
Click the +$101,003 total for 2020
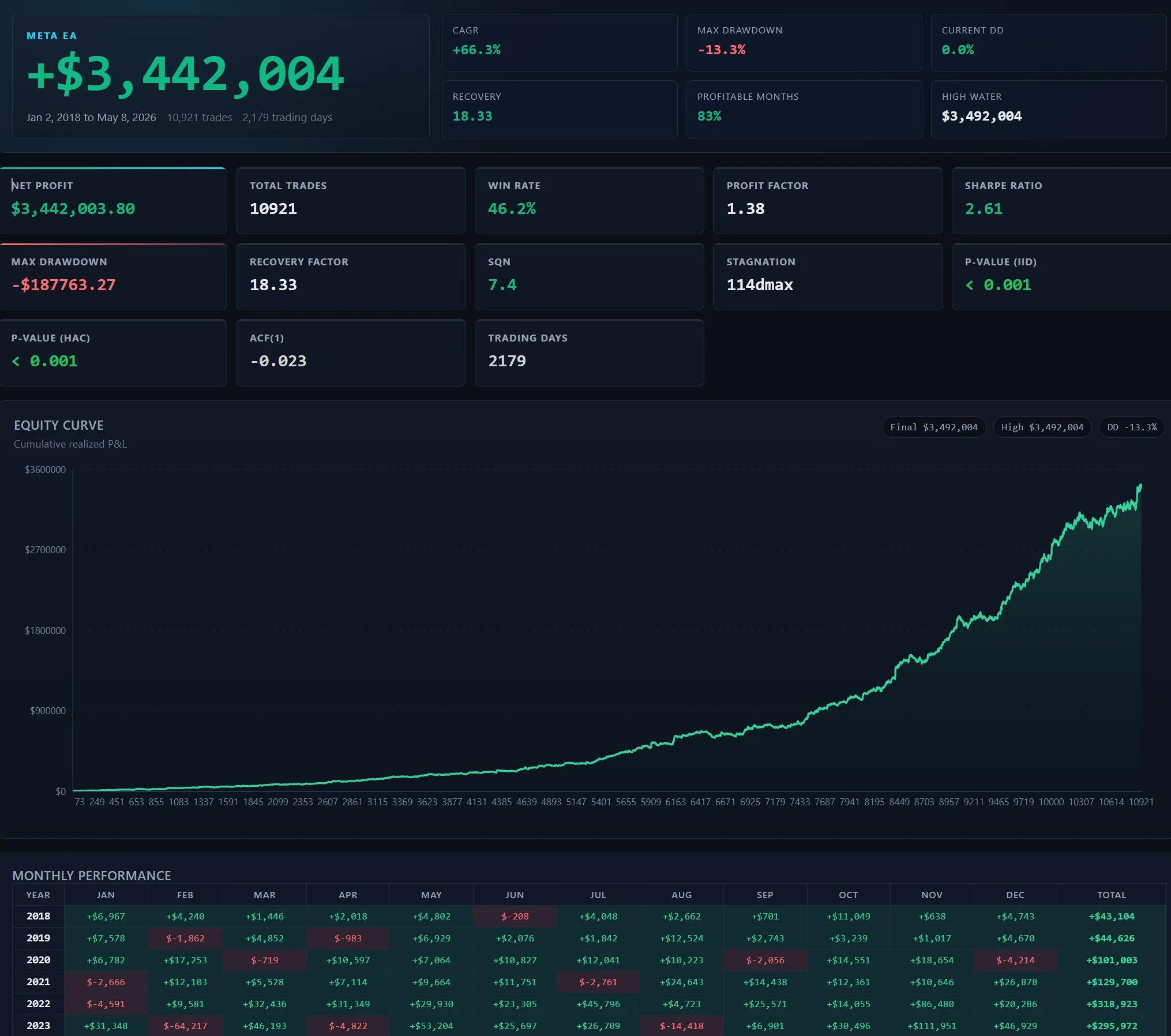[1112, 960]
